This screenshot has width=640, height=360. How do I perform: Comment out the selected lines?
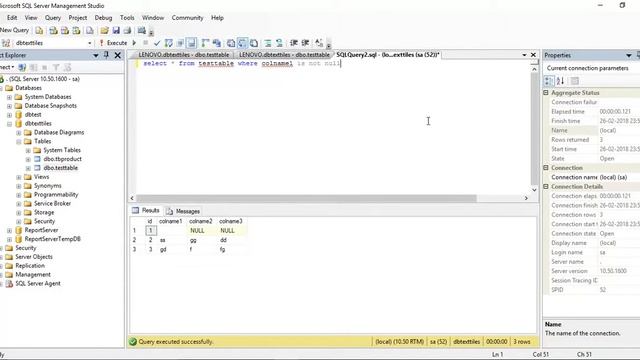click(x=268, y=43)
